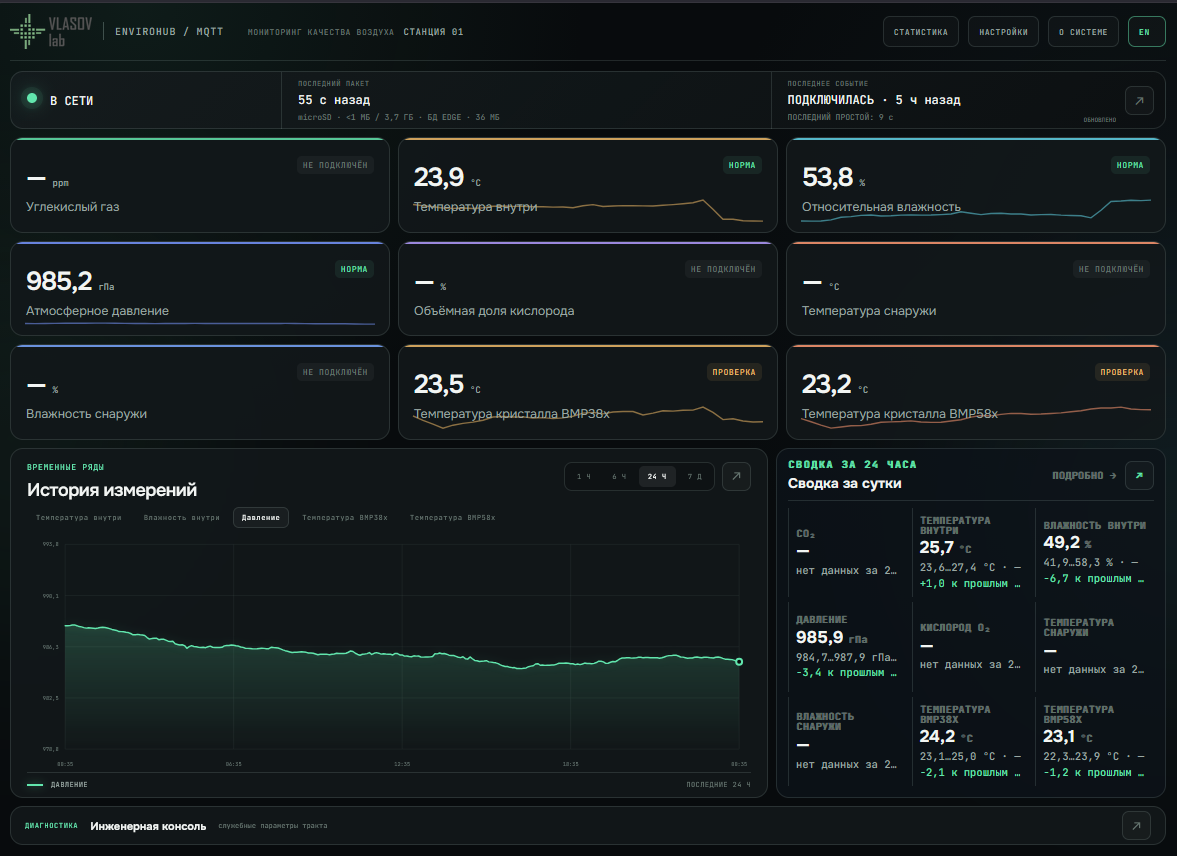Click the 985,2 pressure value
The height and width of the screenshot is (856, 1177).
[x=59, y=281]
